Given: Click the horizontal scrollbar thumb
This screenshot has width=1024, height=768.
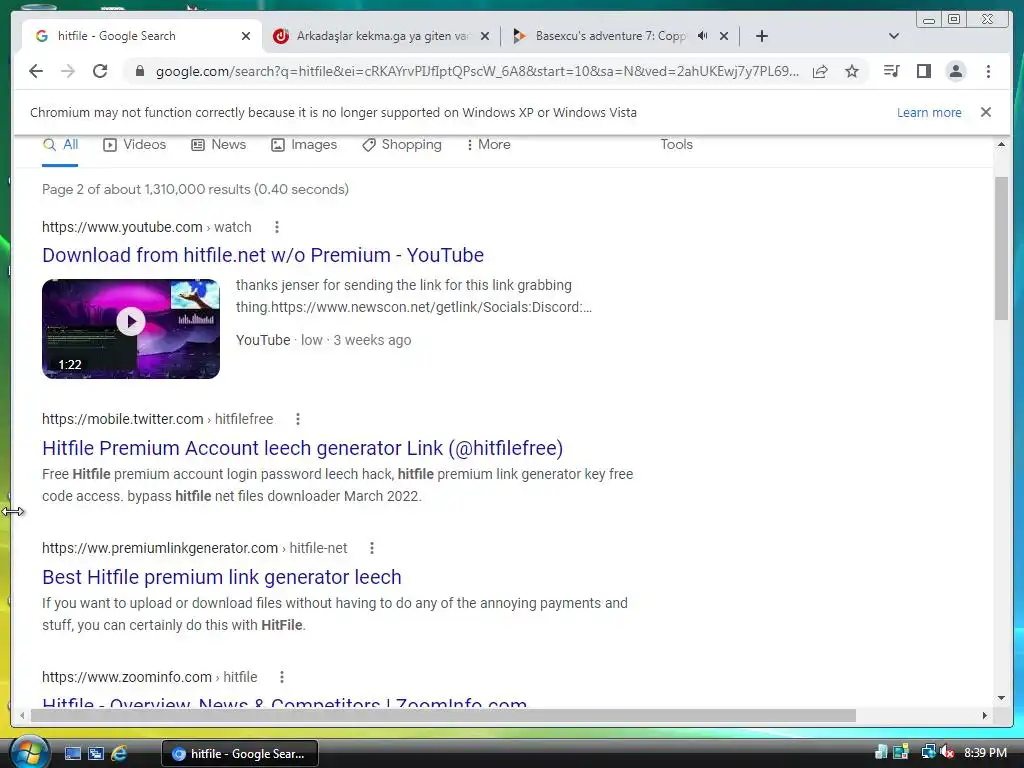Looking at the screenshot, I should pos(443,716).
